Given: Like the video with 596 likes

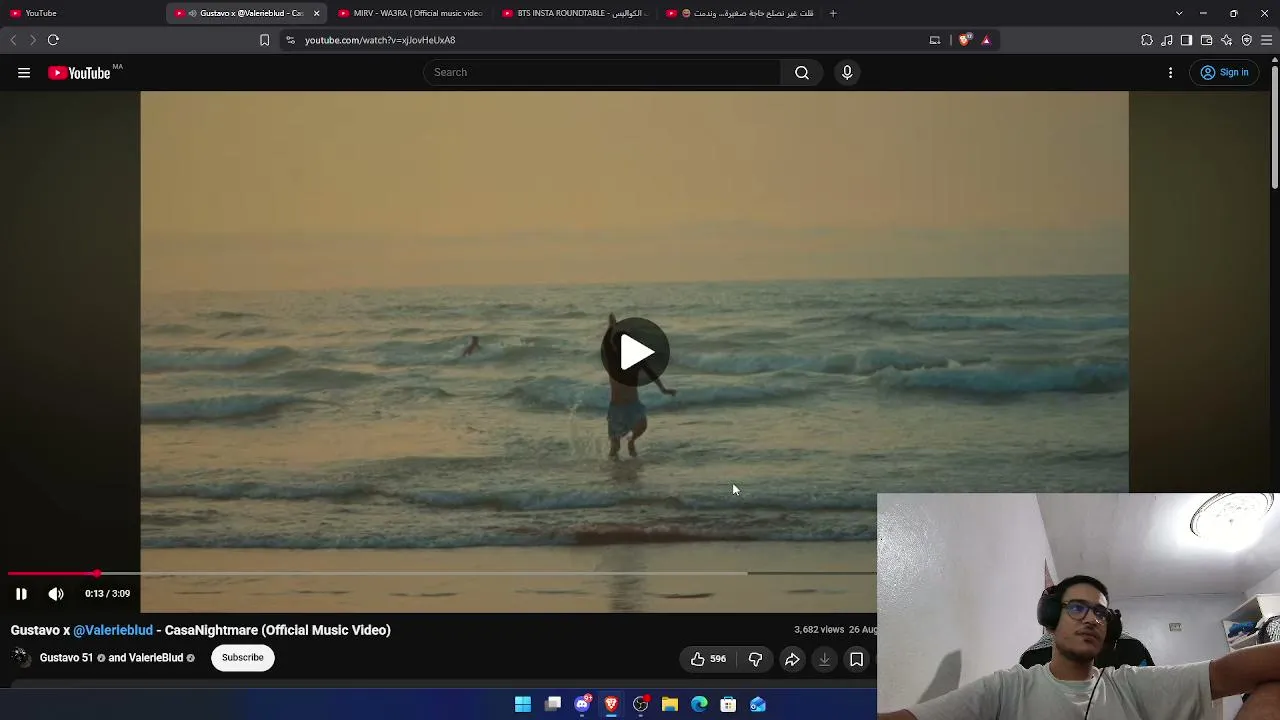Looking at the screenshot, I should coord(708,659).
